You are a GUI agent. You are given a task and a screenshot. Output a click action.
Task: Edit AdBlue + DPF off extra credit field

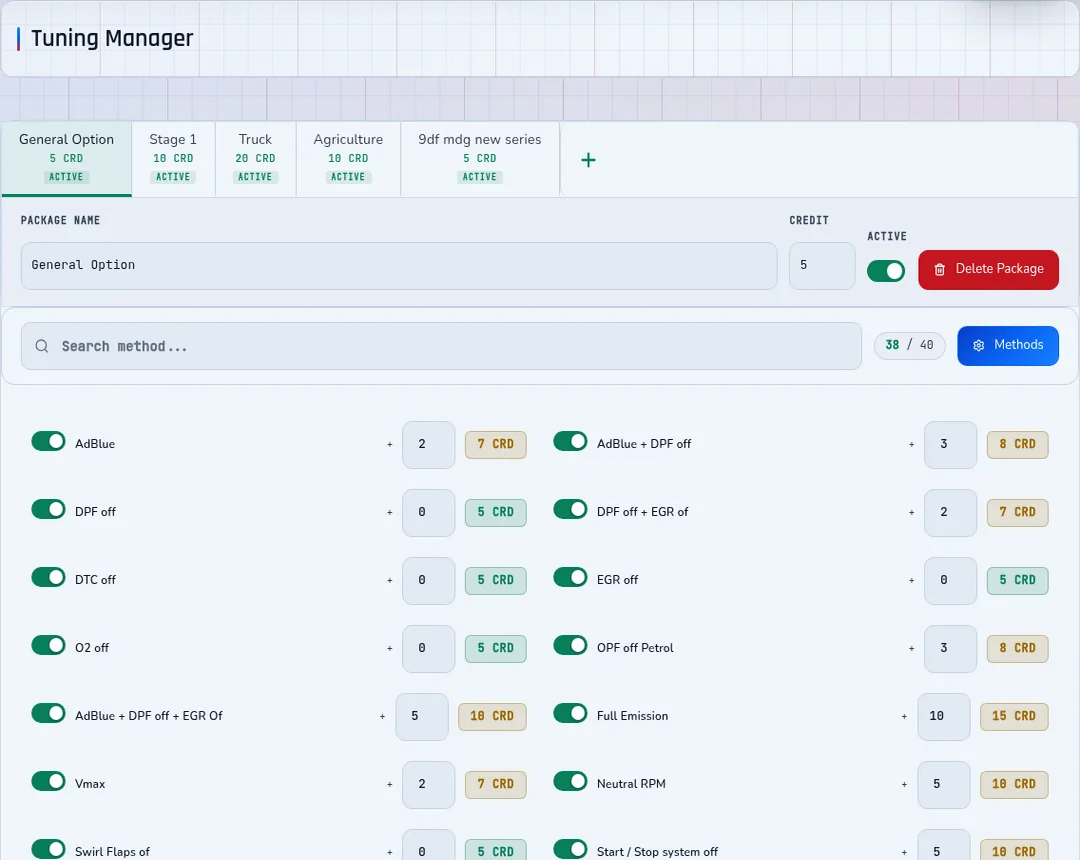(951, 444)
